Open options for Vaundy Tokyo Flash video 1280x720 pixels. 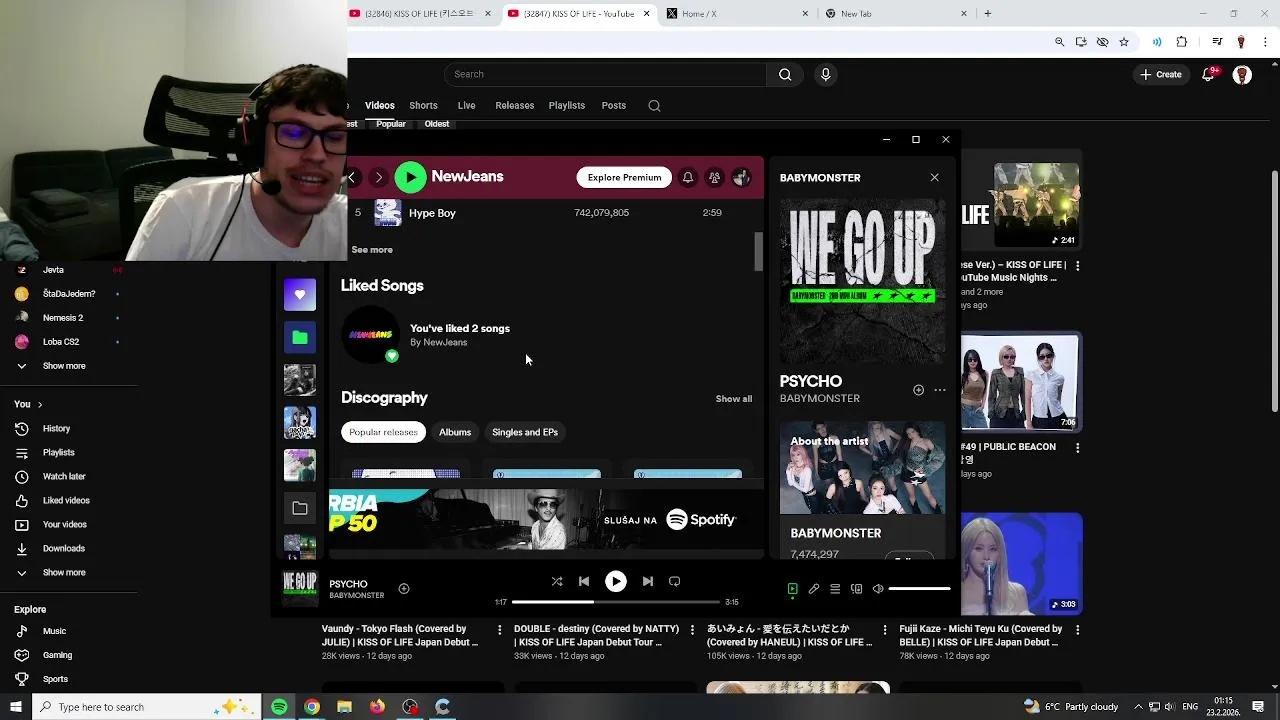coord(500,630)
